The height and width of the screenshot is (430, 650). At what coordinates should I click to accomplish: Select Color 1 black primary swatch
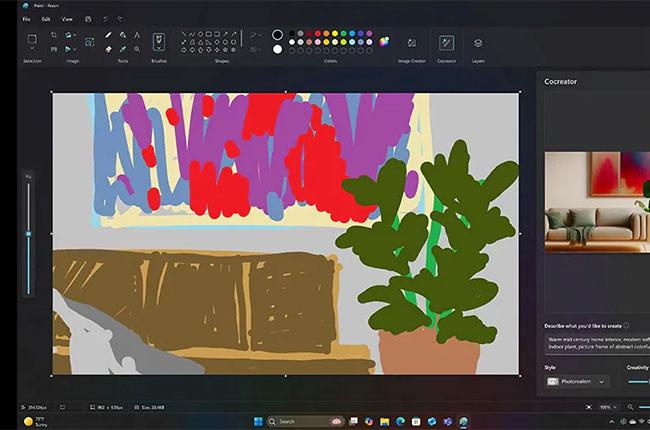tap(277, 35)
